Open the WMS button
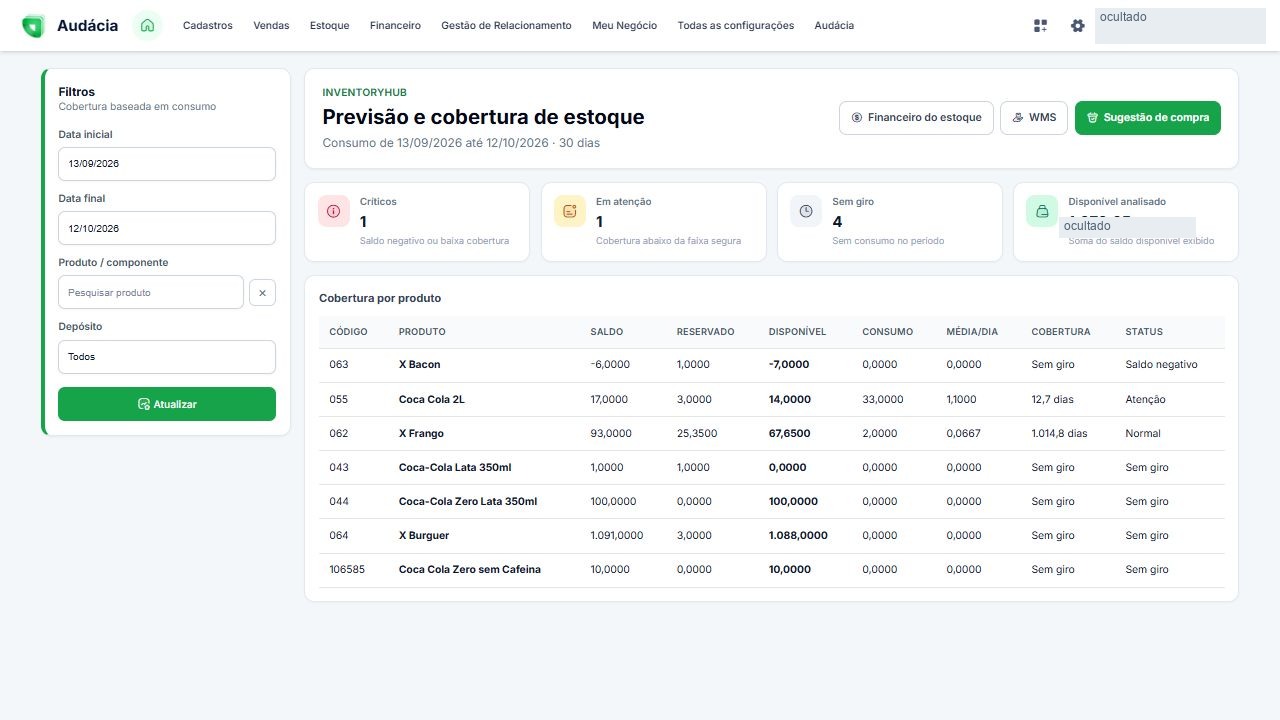 point(1034,118)
